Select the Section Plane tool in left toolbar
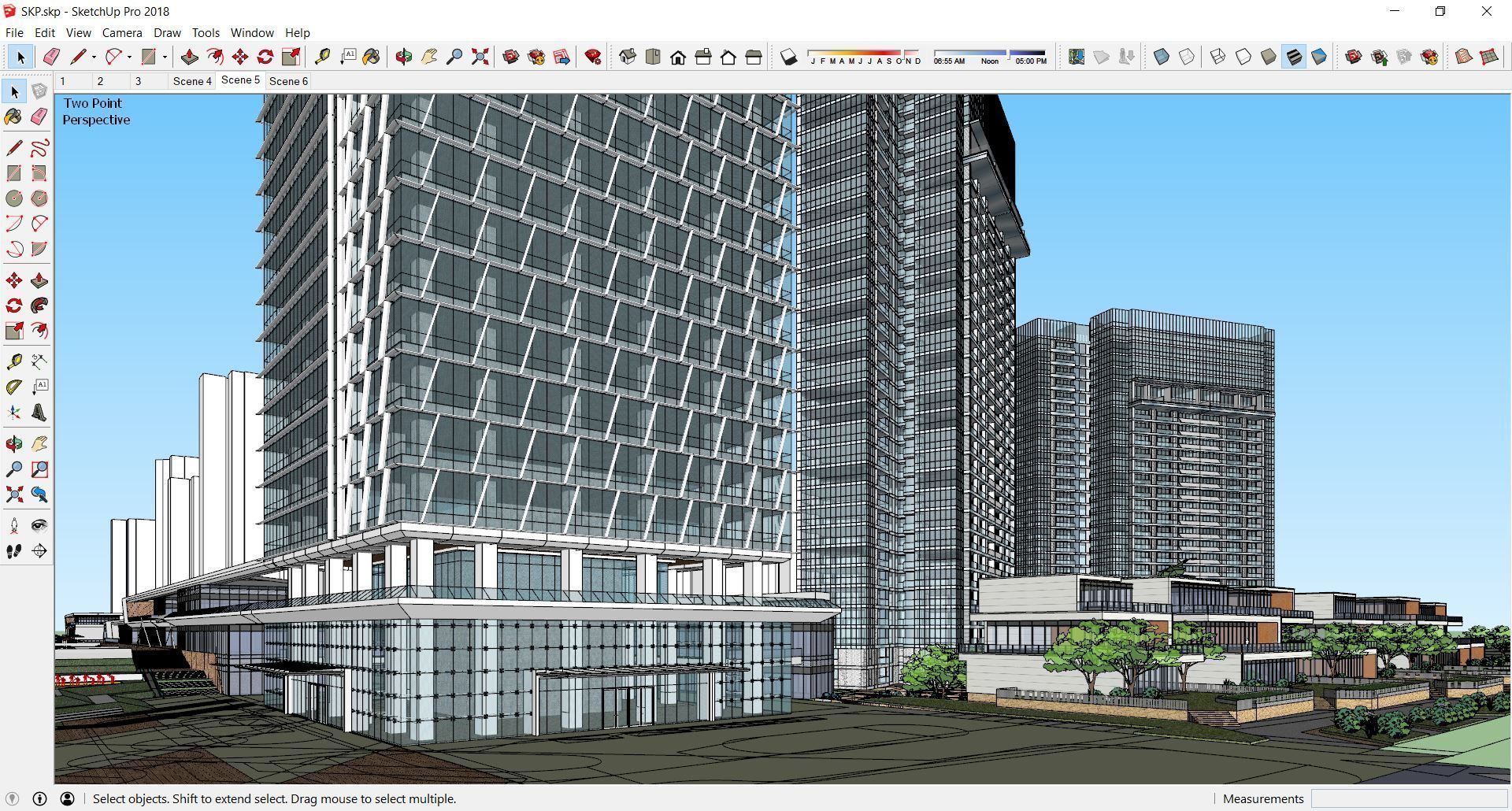1512x811 pixels. pyautogui.click(x=39, y=551)
